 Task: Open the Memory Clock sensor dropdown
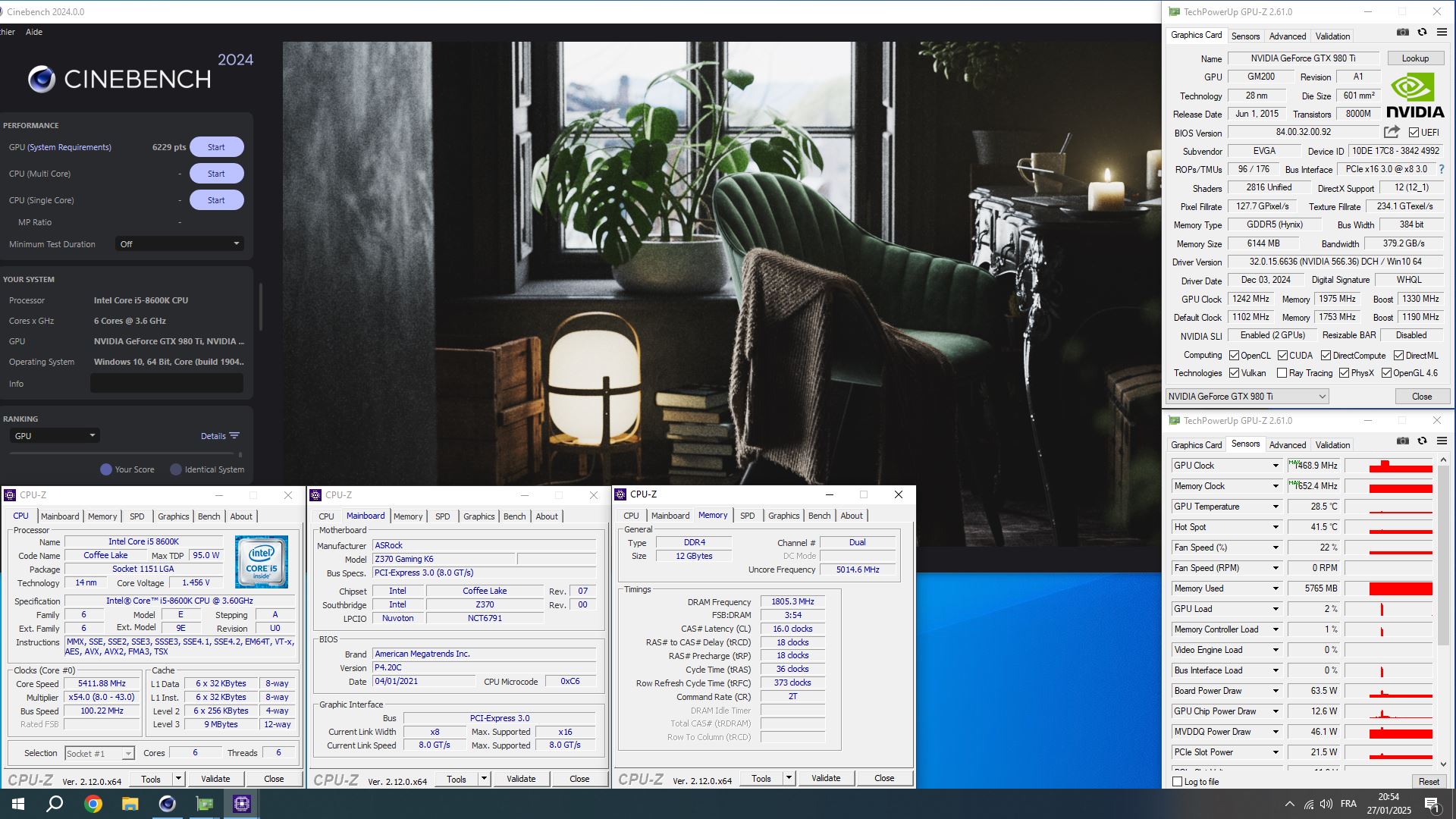point(1276,486)
